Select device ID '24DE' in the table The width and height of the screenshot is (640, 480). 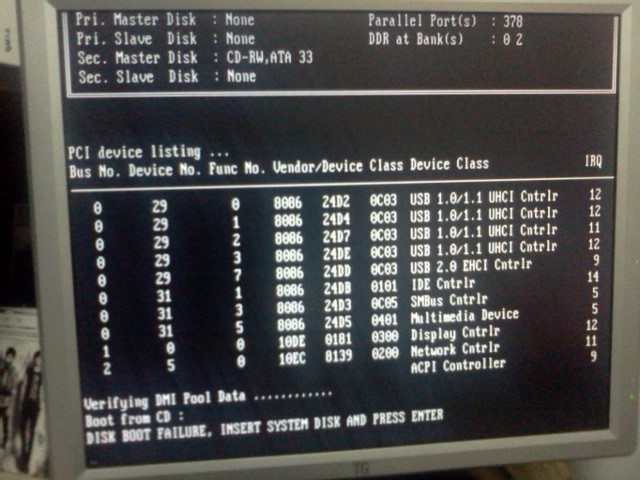(x=337, y=254)
